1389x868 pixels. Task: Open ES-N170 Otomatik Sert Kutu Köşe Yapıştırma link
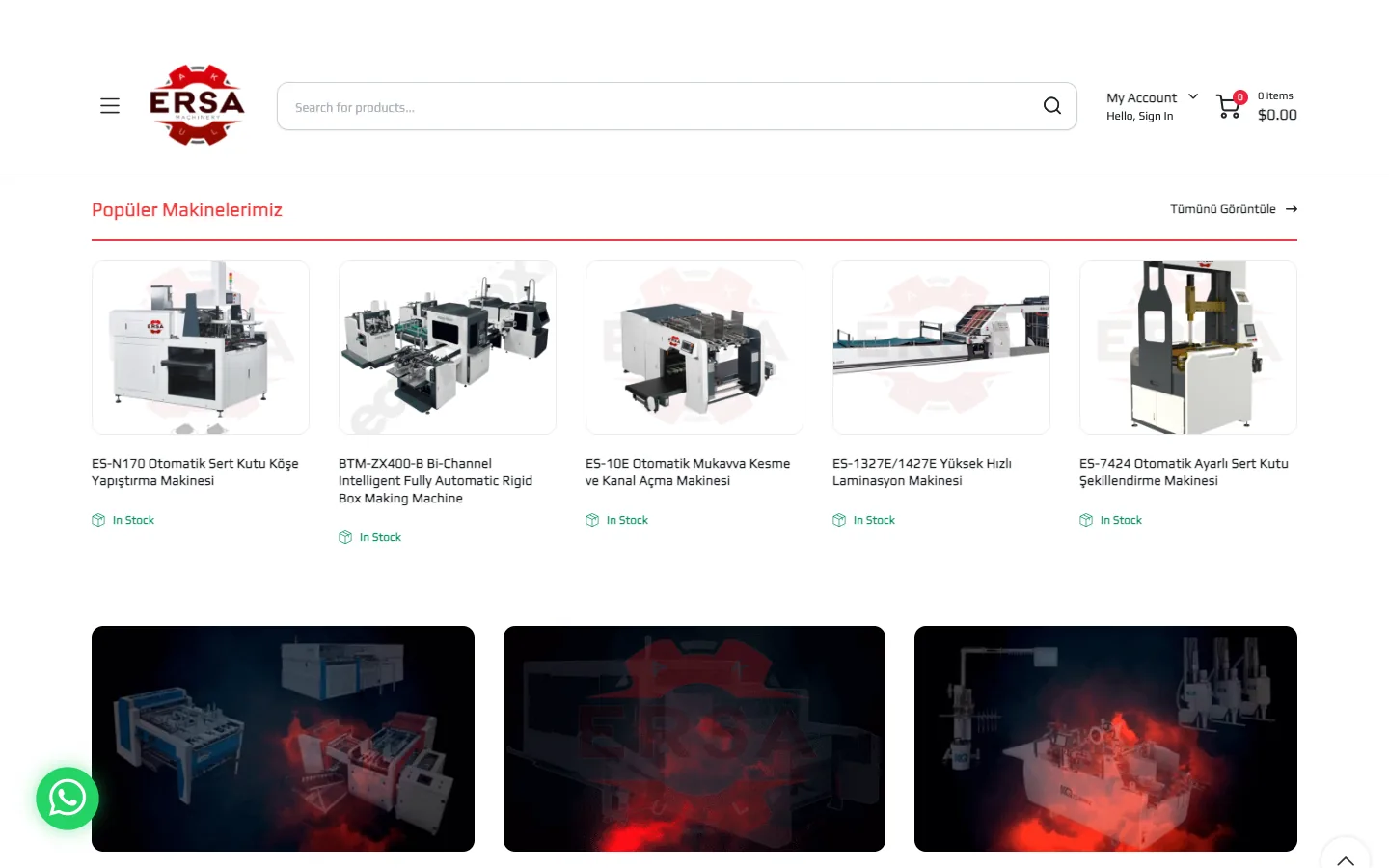196,472
